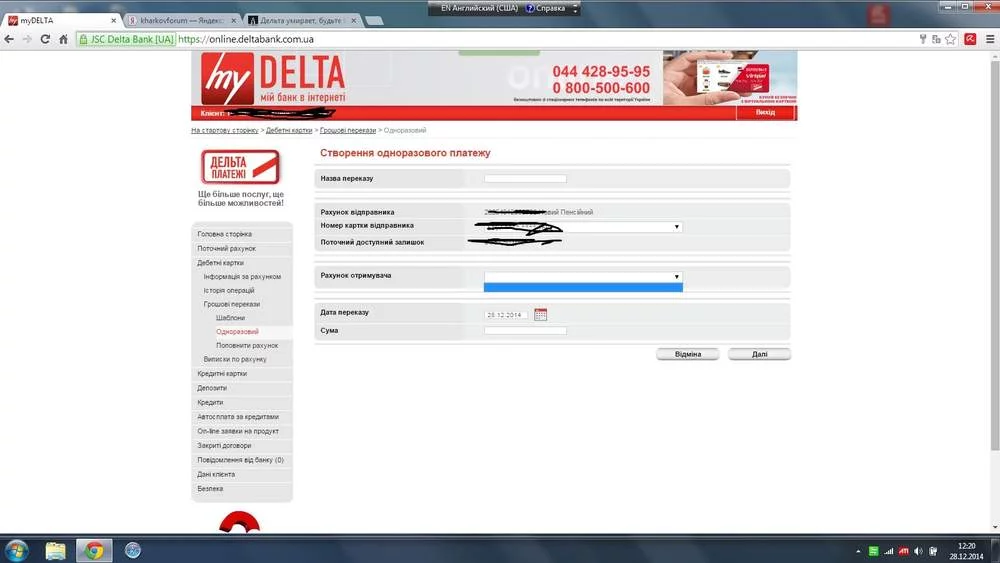Switch to Chrome in the taskbar
Viewport: 1000px width, 563px height.
click(x=94, y=550)
